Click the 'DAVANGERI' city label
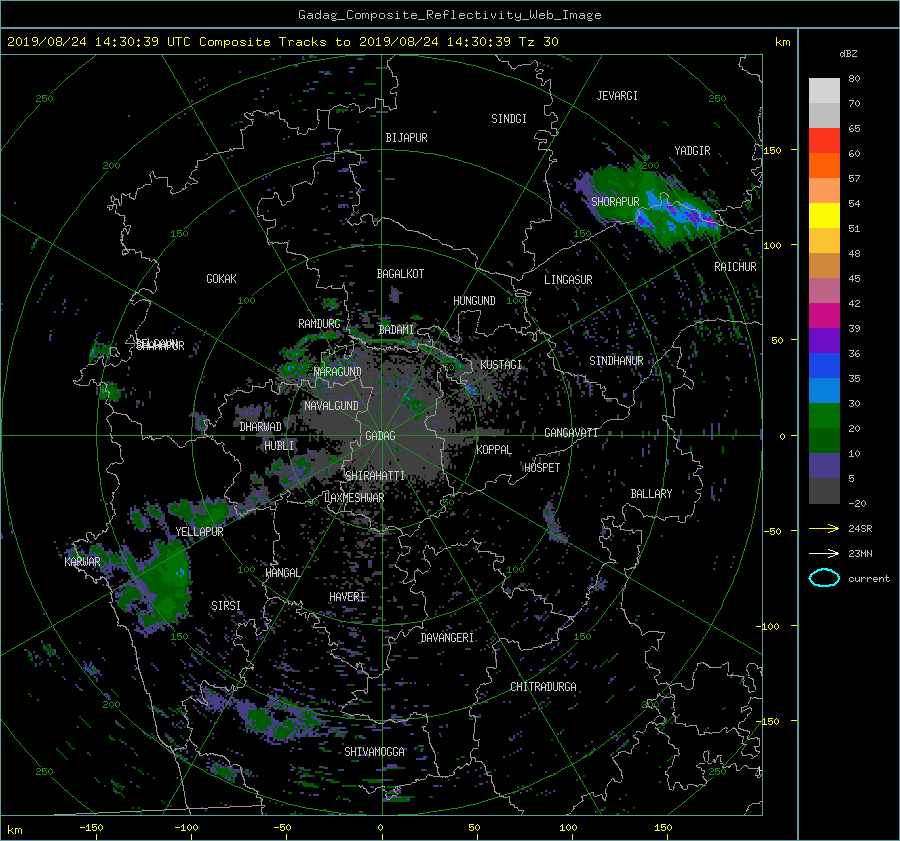The image size is (900, 841). pyautogui.click(x=447, y=638)
